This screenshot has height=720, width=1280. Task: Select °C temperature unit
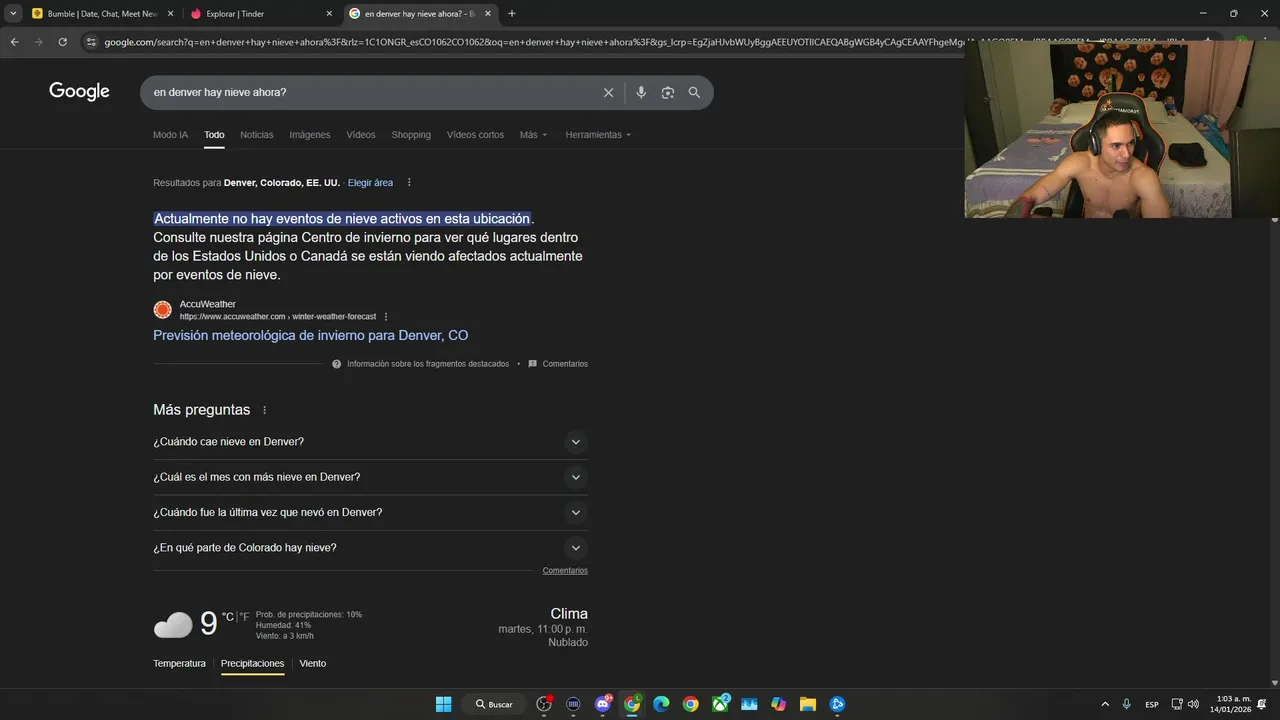pyautogui.click(x=228, y=617)
